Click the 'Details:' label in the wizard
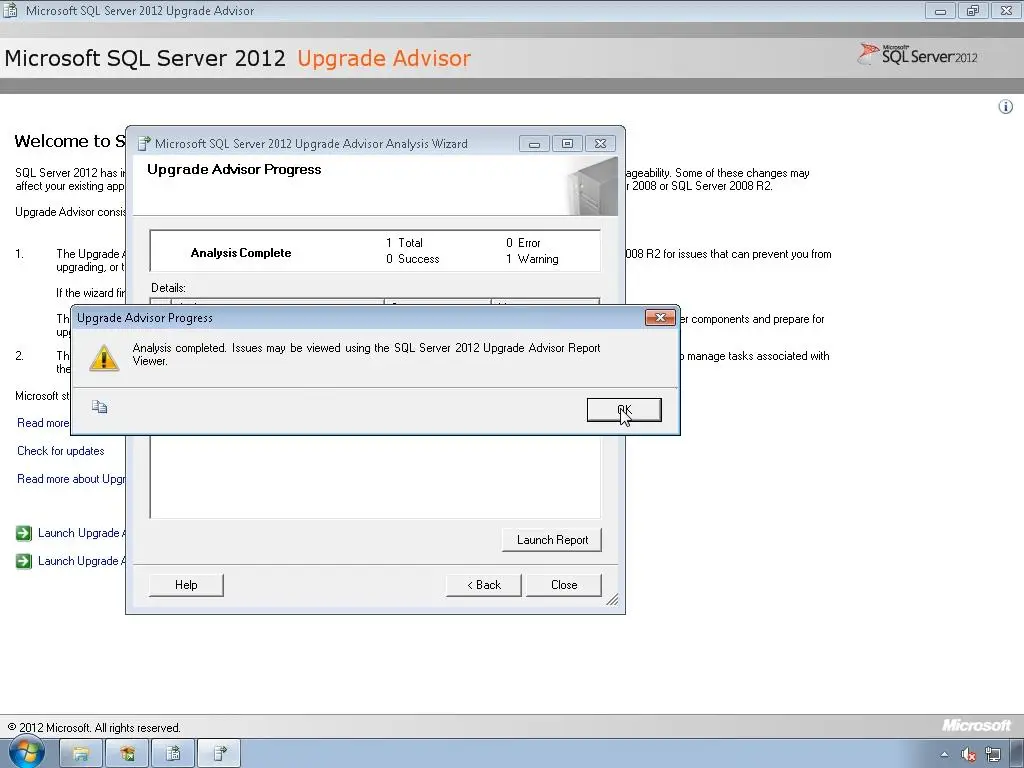This screenshot has width=1024, height=768. (168, 287)
